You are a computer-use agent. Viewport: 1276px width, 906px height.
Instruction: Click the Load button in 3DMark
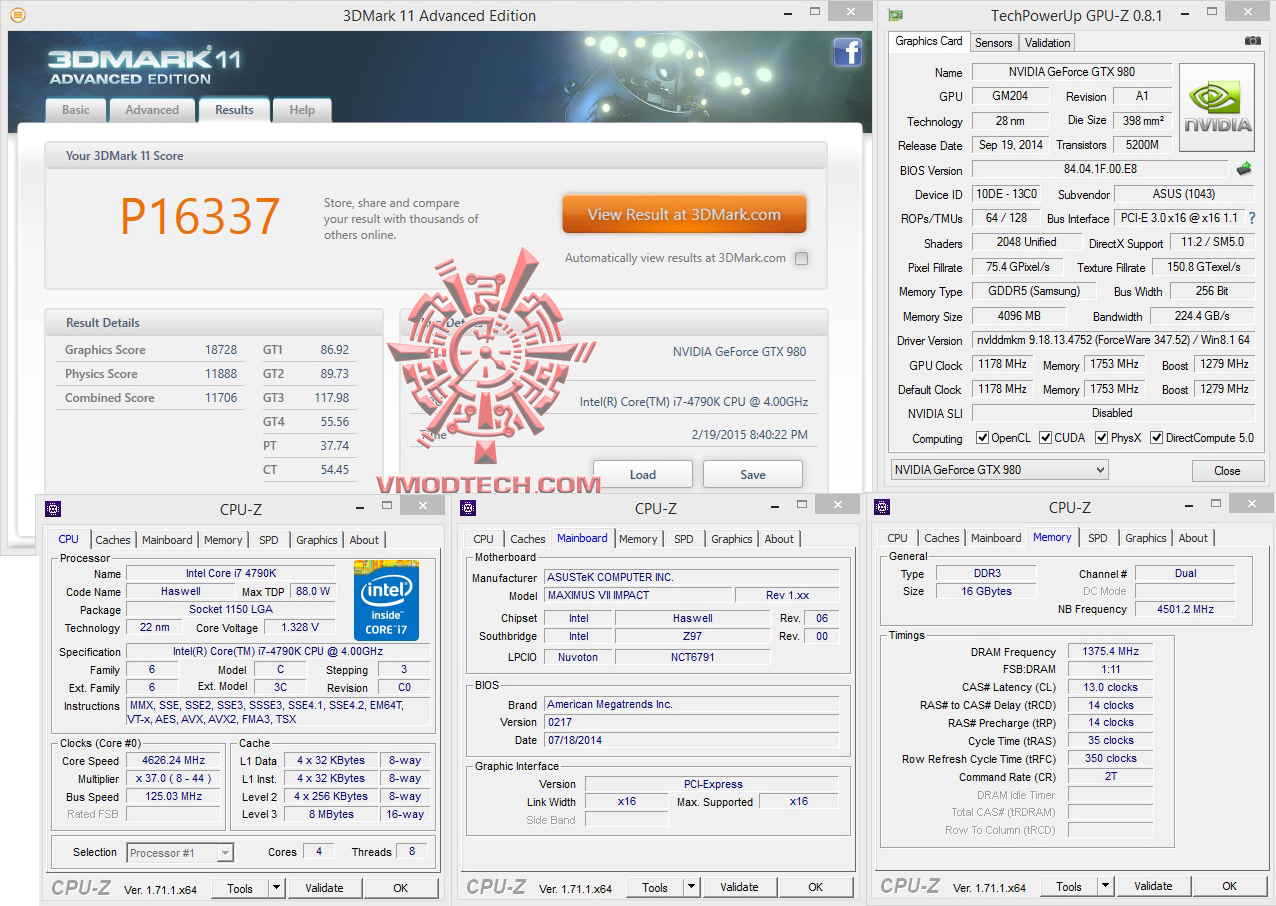[643, 474]
